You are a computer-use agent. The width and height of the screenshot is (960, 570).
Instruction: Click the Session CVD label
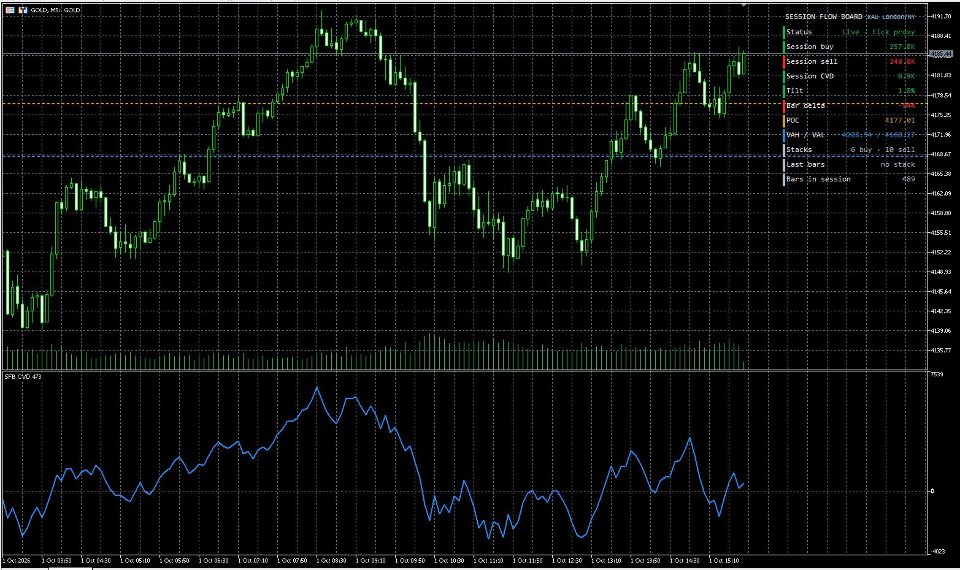pyautogui.click(x=810, y=76)
